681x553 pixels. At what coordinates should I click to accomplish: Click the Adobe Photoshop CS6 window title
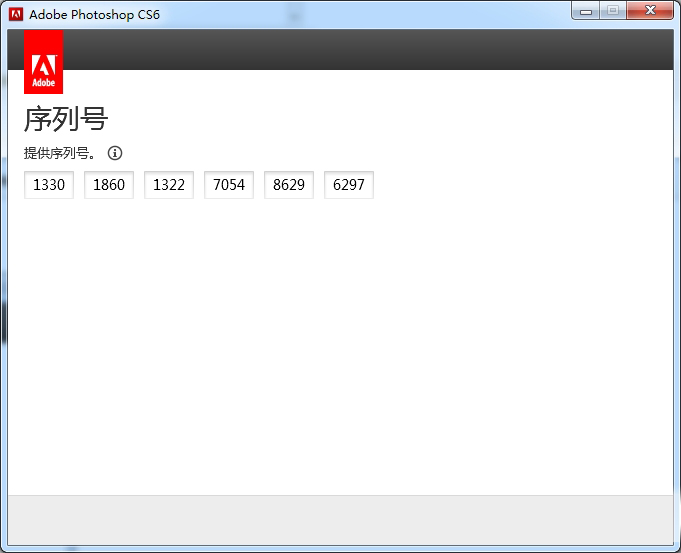click(x=94, y=15)
